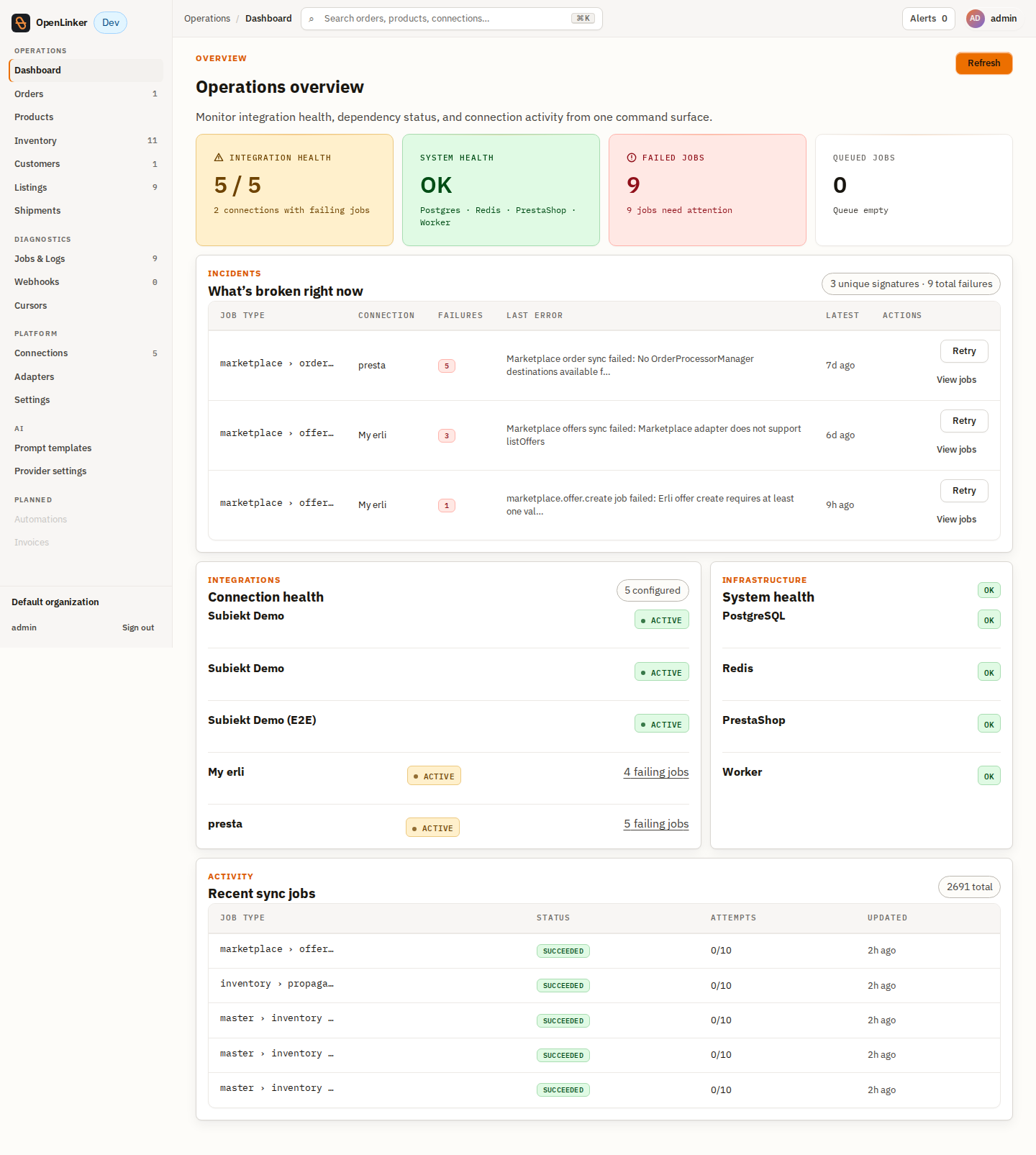View jobs for listOffers failure
The image size is (1036, 1155).
[956, 450]
